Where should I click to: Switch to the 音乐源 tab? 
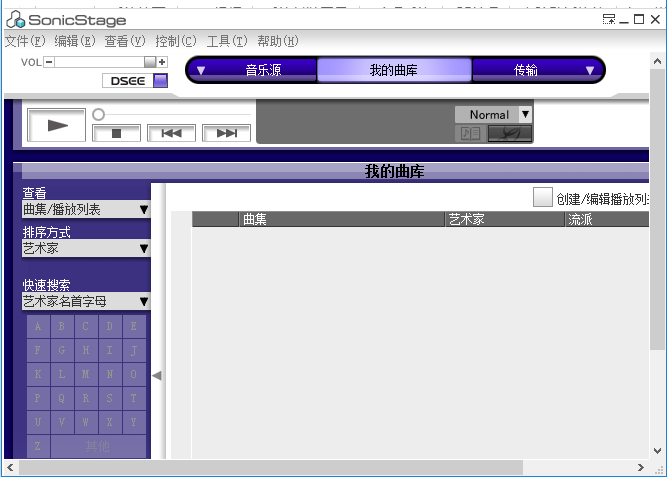point(263,70)
